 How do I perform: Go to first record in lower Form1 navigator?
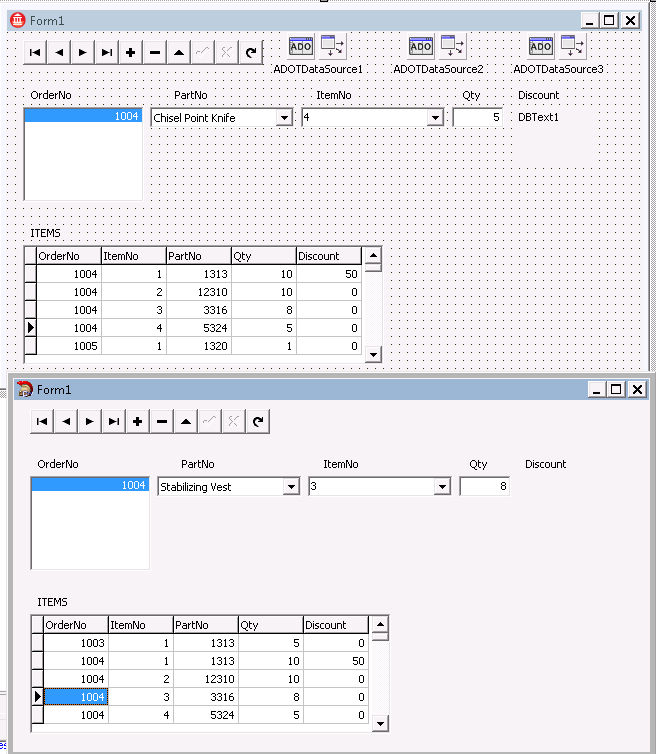(x=42, y=422)
